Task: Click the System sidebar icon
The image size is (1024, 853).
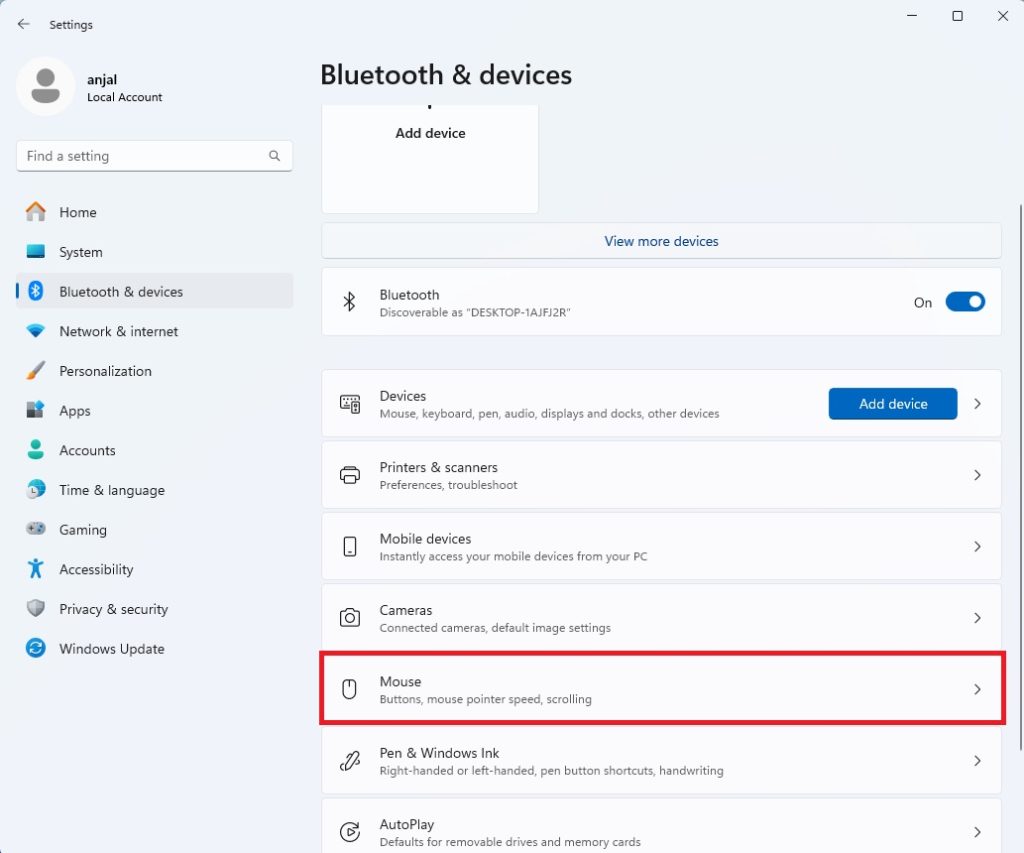Action: click(x=34, y=252)
